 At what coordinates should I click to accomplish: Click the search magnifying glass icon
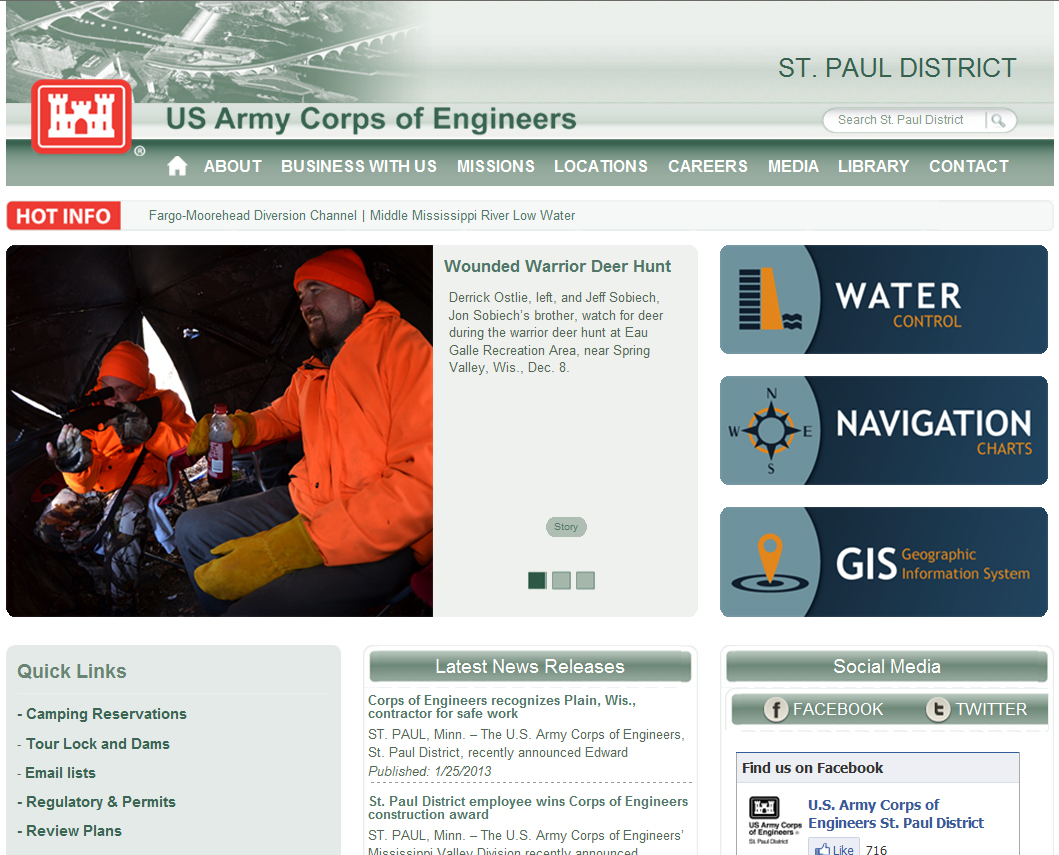[x=999, y=120]
